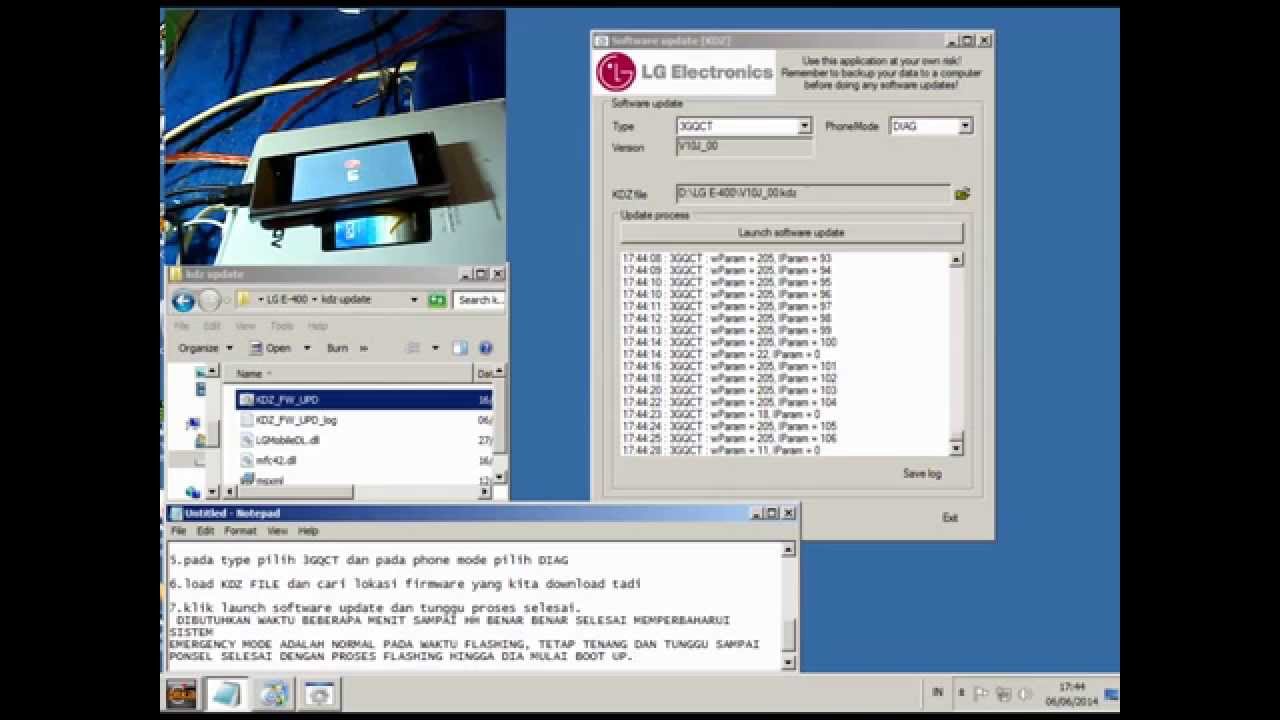The image size is (1280, 720).
Task: Click the third taskbar application icon
Action: (x=273, y=693)
